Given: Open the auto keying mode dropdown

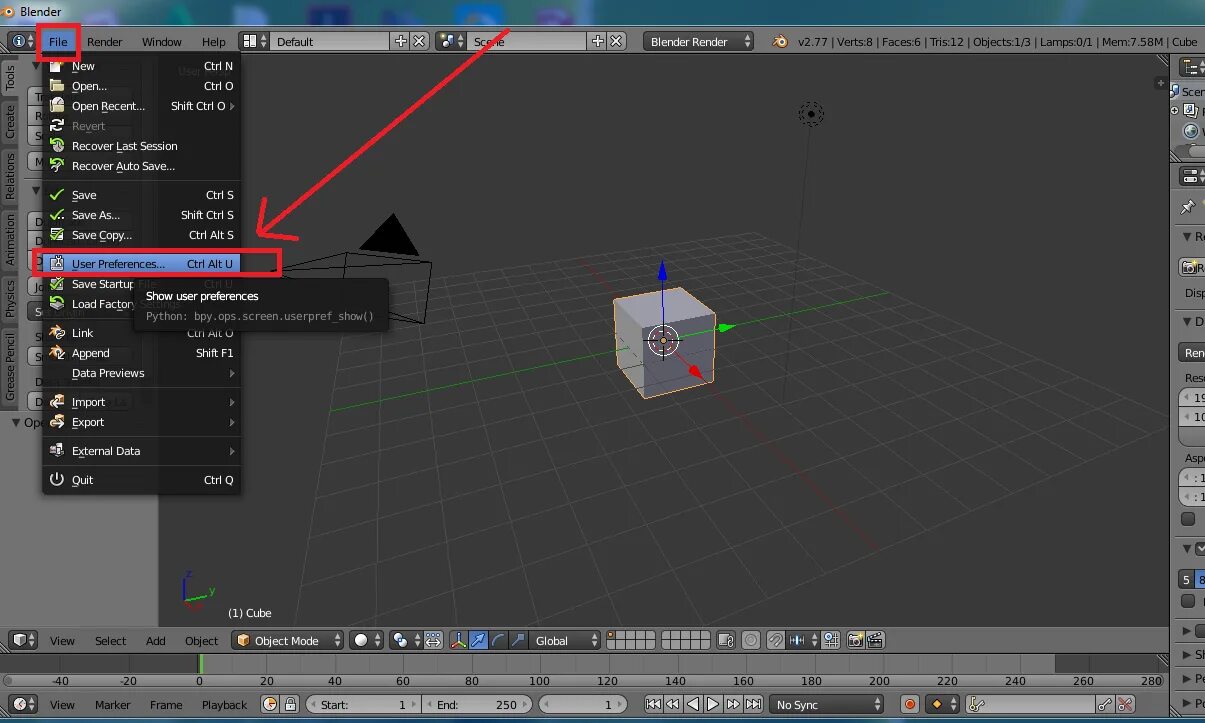Looking at the screenshot, I should (x=943, y=705).
